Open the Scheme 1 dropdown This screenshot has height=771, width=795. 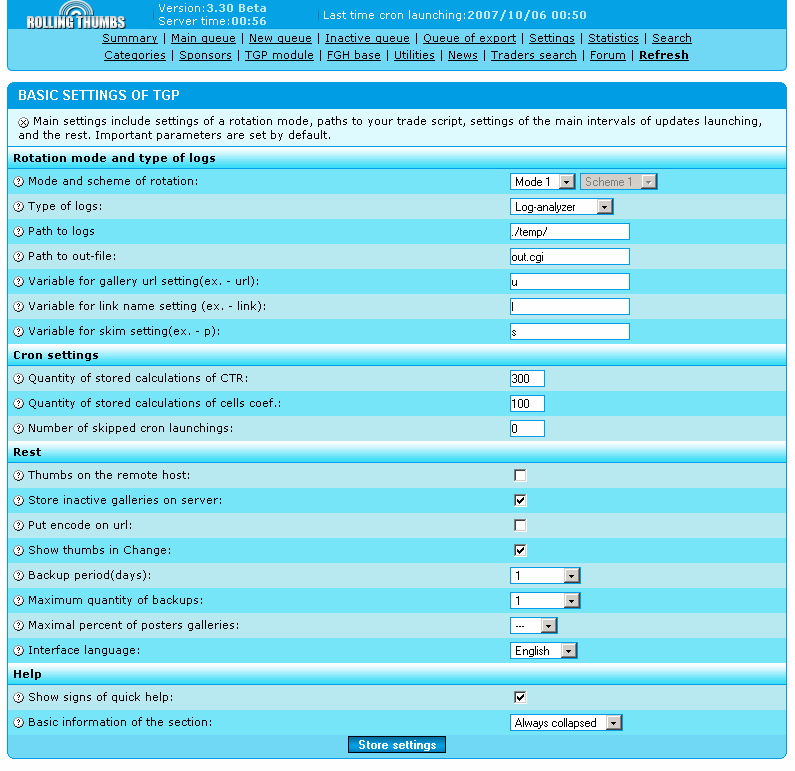[x=619, y=181]
